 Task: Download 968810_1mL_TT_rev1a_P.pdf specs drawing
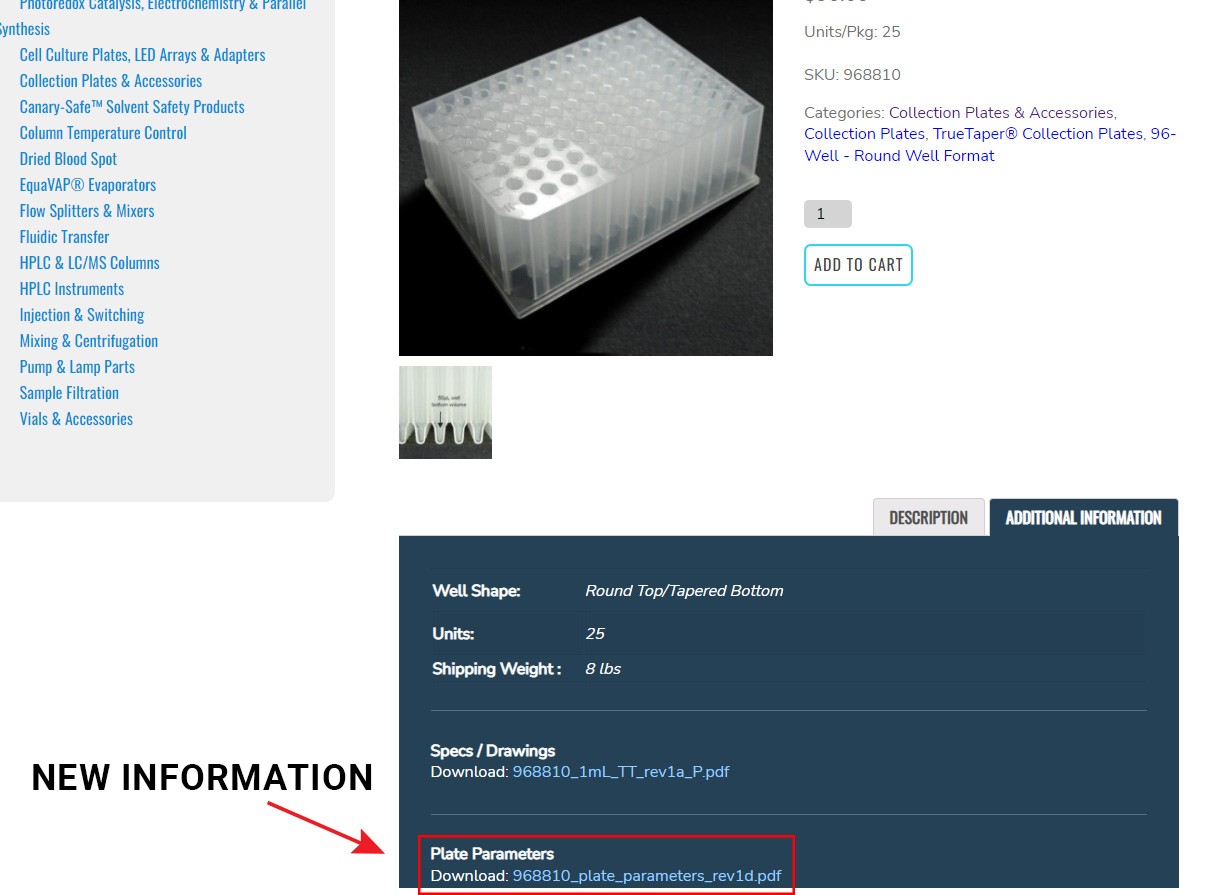coord(621,772)
